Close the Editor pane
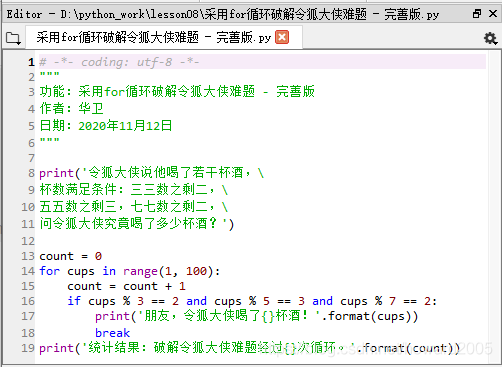The image size is (502, 367). [x=493, y=14]
